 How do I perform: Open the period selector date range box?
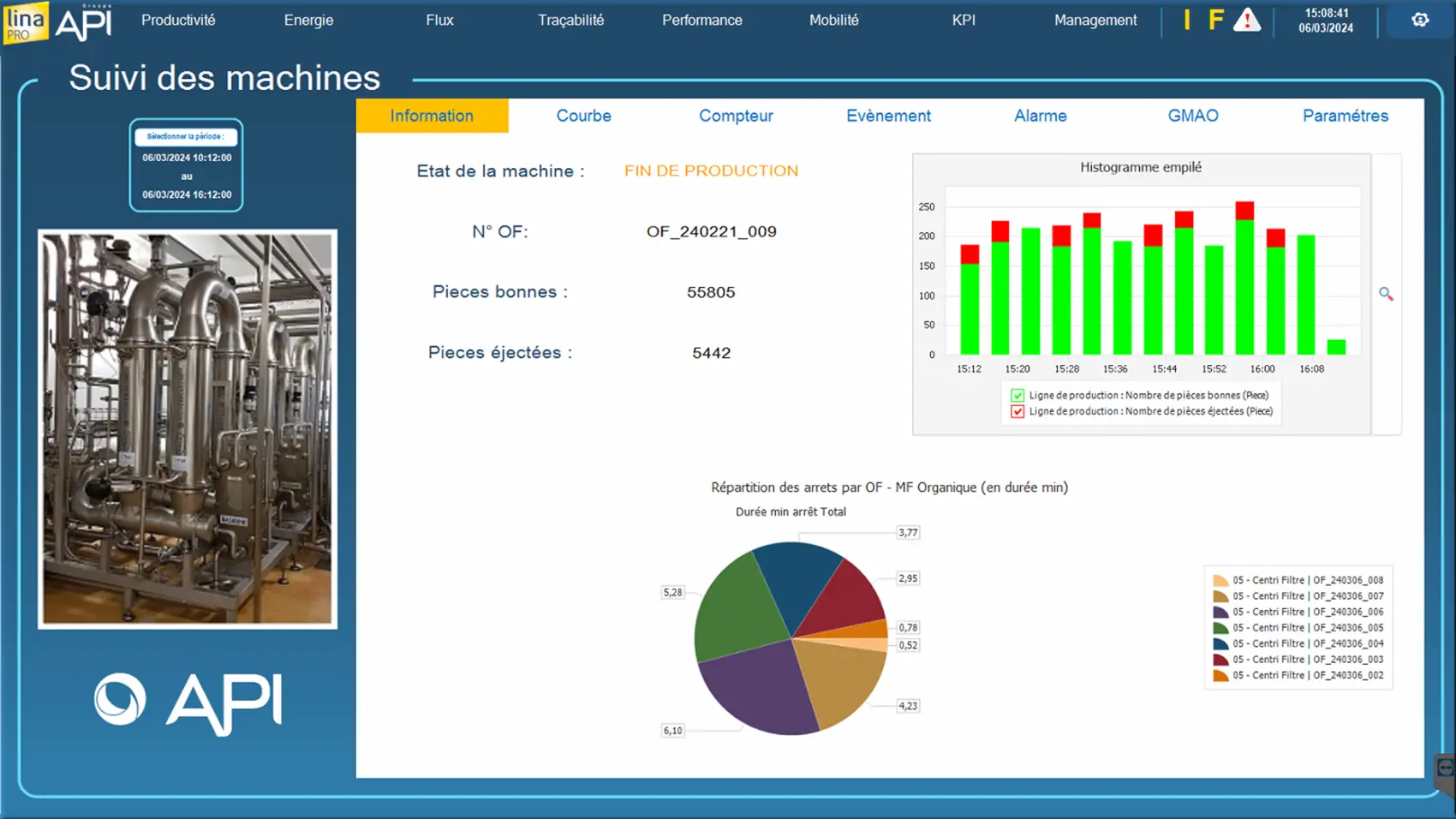point(186,165)
